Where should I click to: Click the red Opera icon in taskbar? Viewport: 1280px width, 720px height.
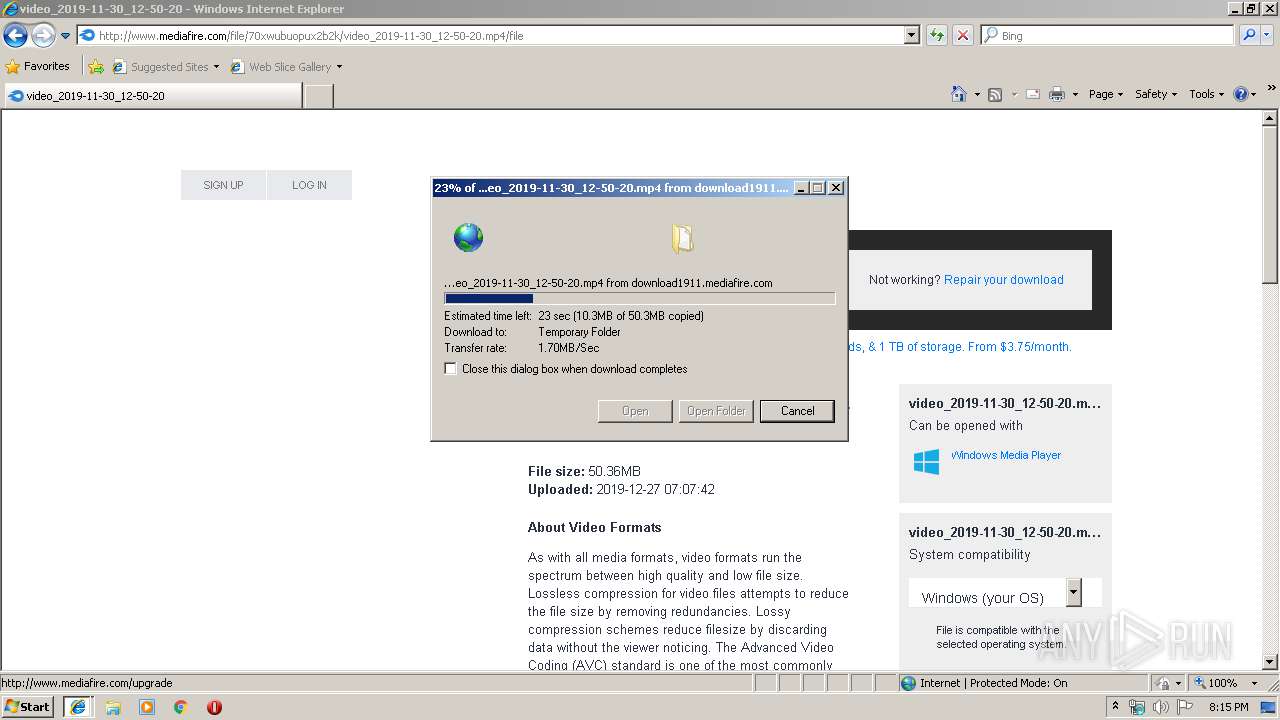click(214, 707)
